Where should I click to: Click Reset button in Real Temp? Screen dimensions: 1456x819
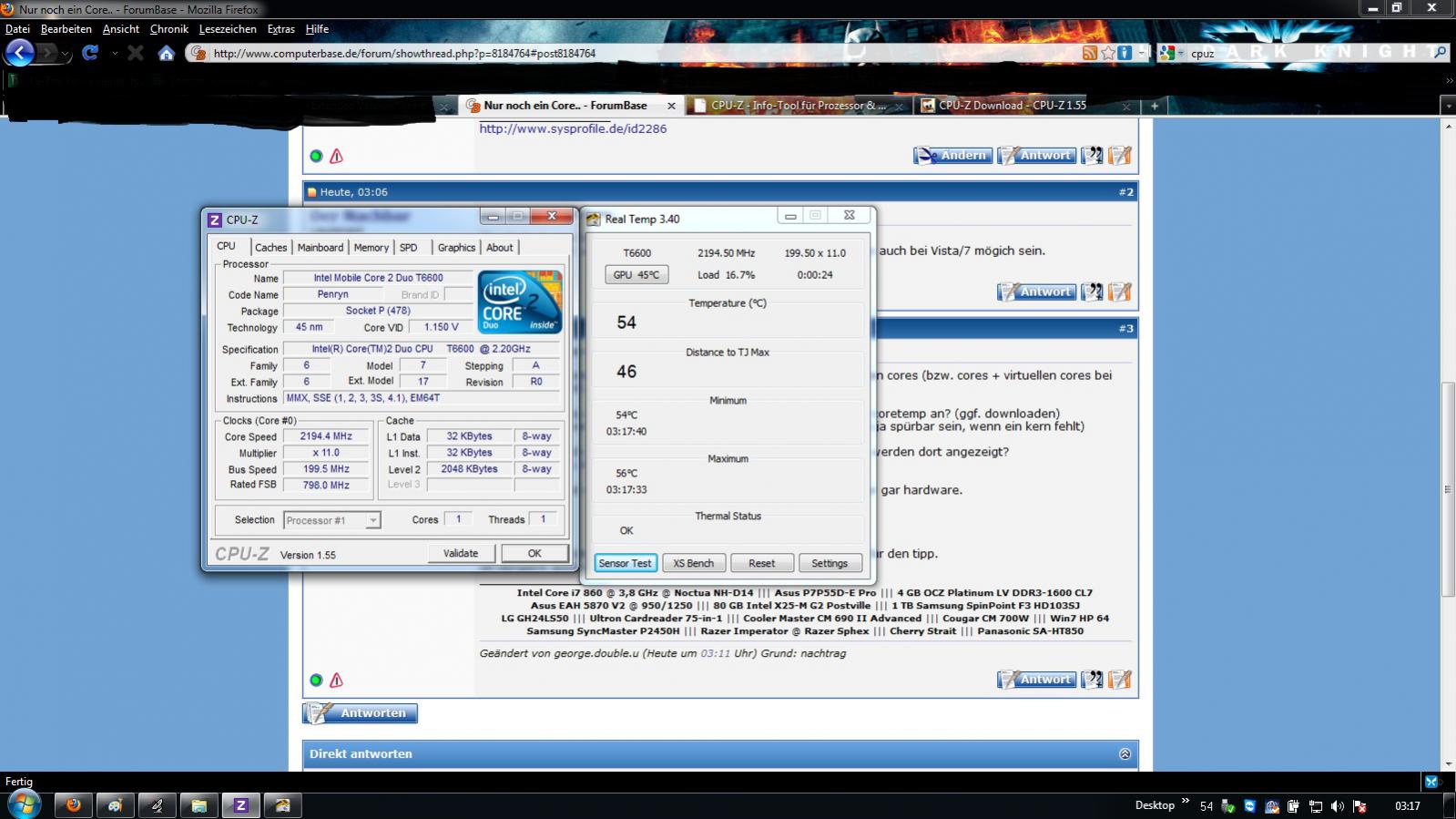coord(761,563)
